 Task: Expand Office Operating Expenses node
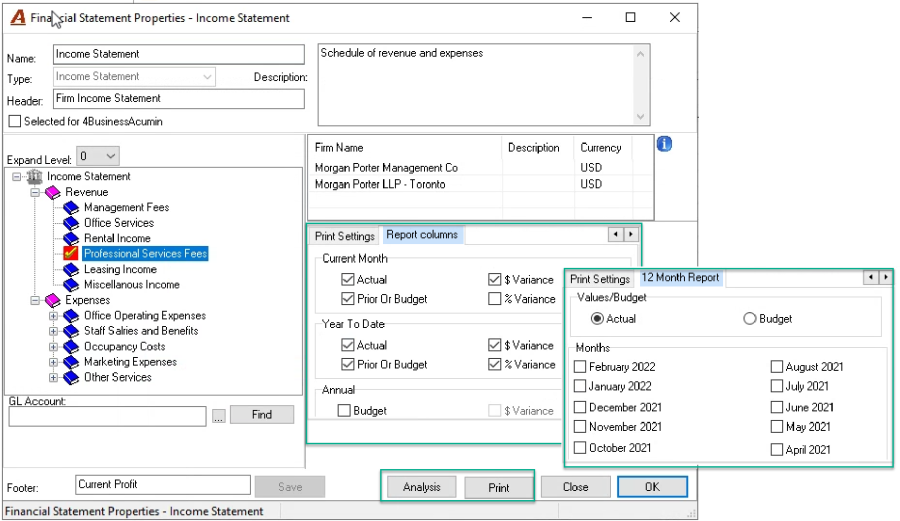(53, 316)
